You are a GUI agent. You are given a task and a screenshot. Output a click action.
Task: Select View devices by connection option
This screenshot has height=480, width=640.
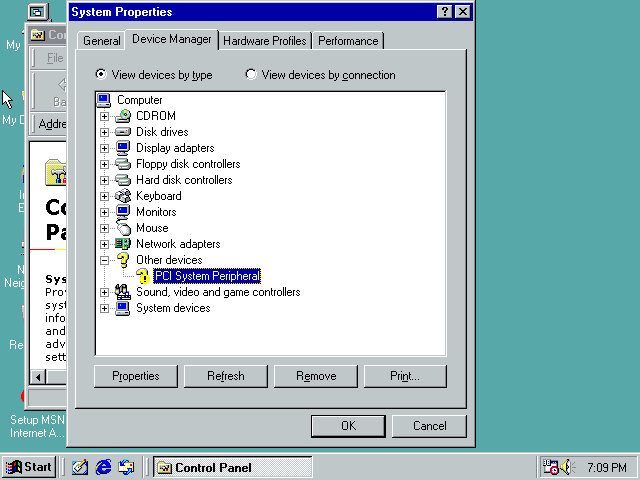pos(251,75)
